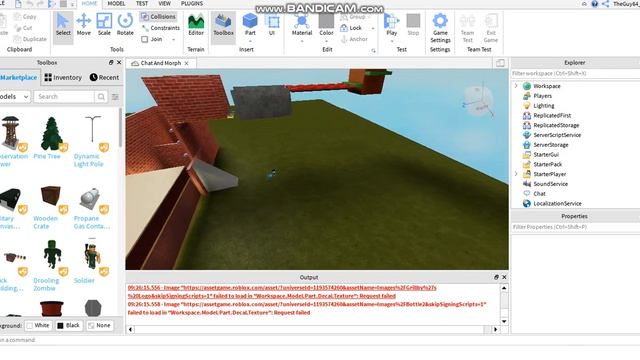Switch to the MODEL ribbon tab

[116, 3]
